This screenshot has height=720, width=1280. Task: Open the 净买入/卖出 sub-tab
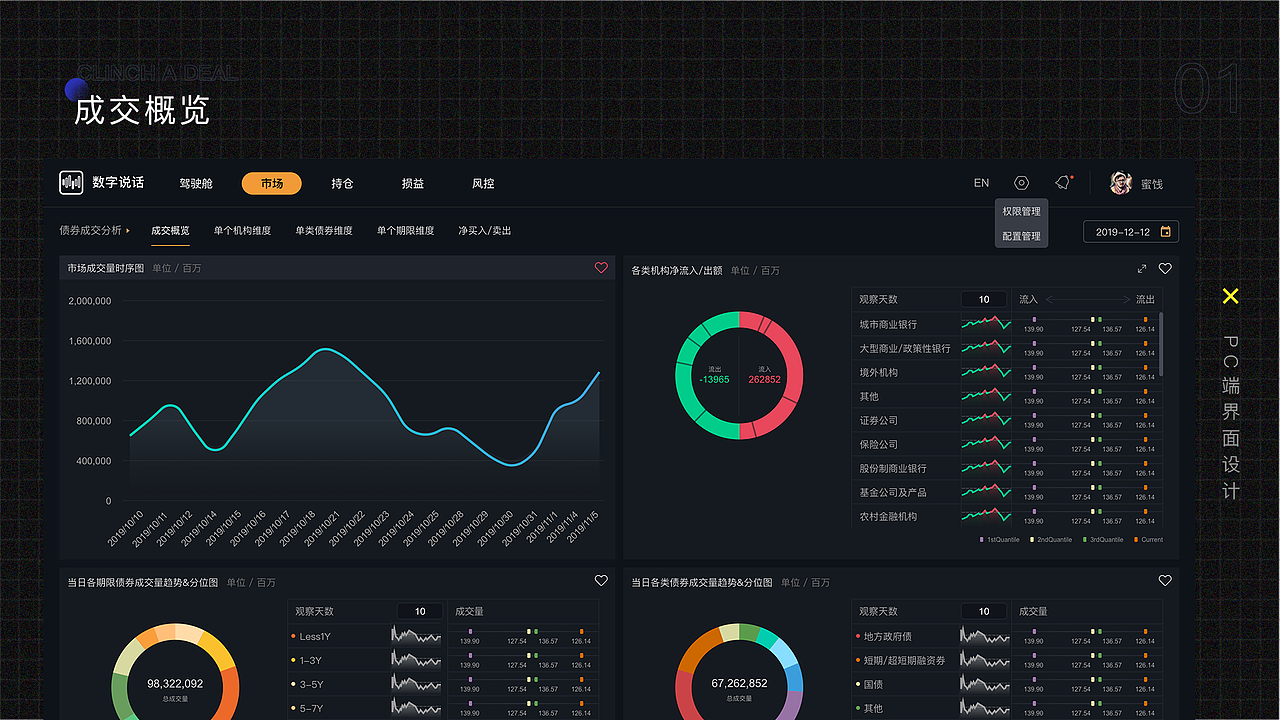tap(484, 231)
